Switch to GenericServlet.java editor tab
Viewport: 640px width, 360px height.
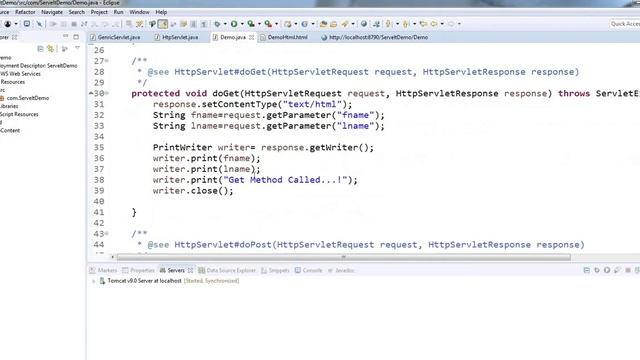click(115, 37)
